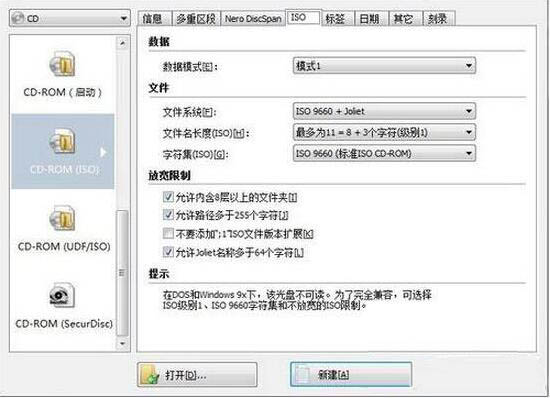This screenshot has width=550, height=398.
Task: Click the 文件 section heading
Action: [x=159, y=88]
